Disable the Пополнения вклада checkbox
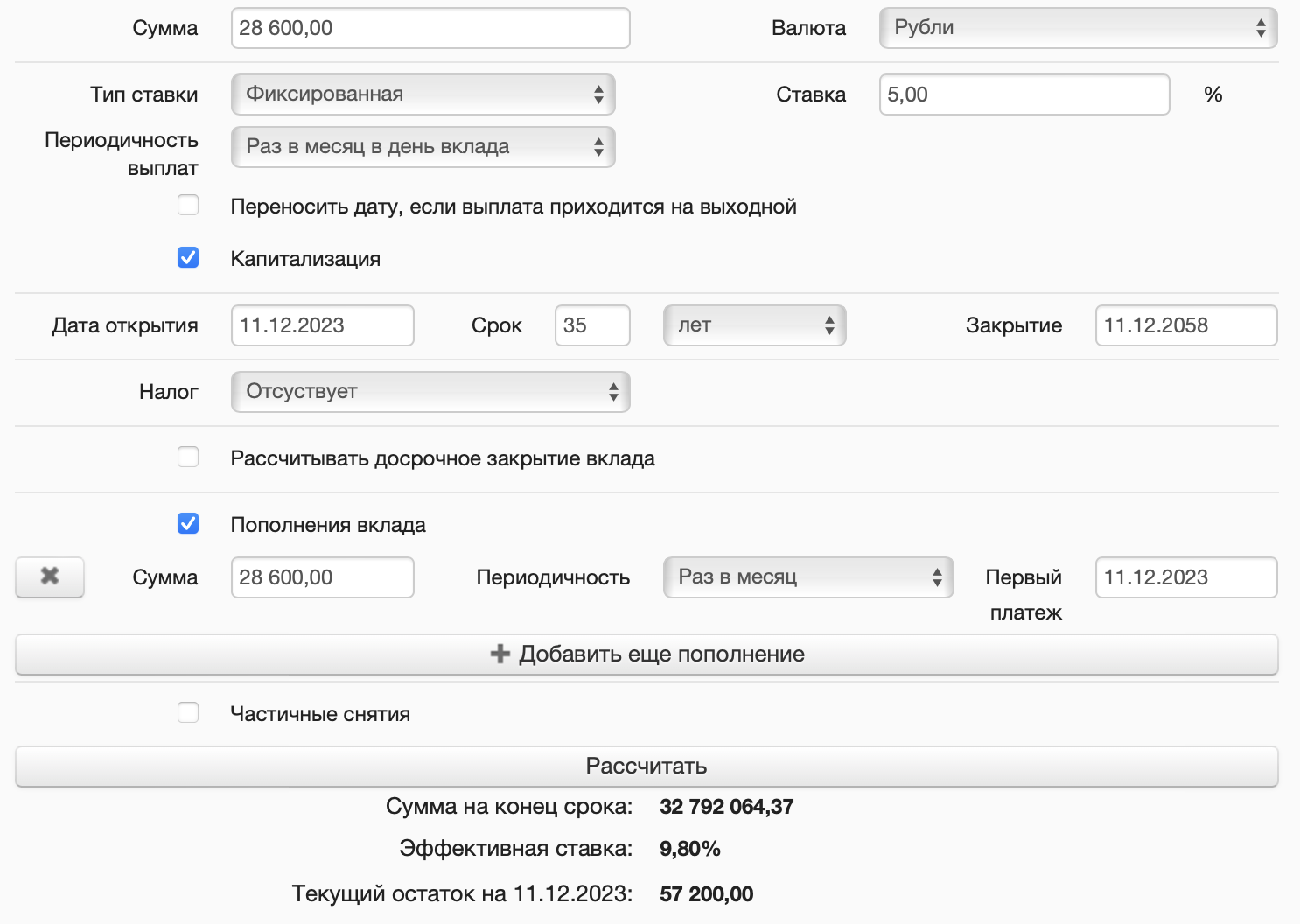The width and height of the screenshot is (1300, 924). (188, 524)
